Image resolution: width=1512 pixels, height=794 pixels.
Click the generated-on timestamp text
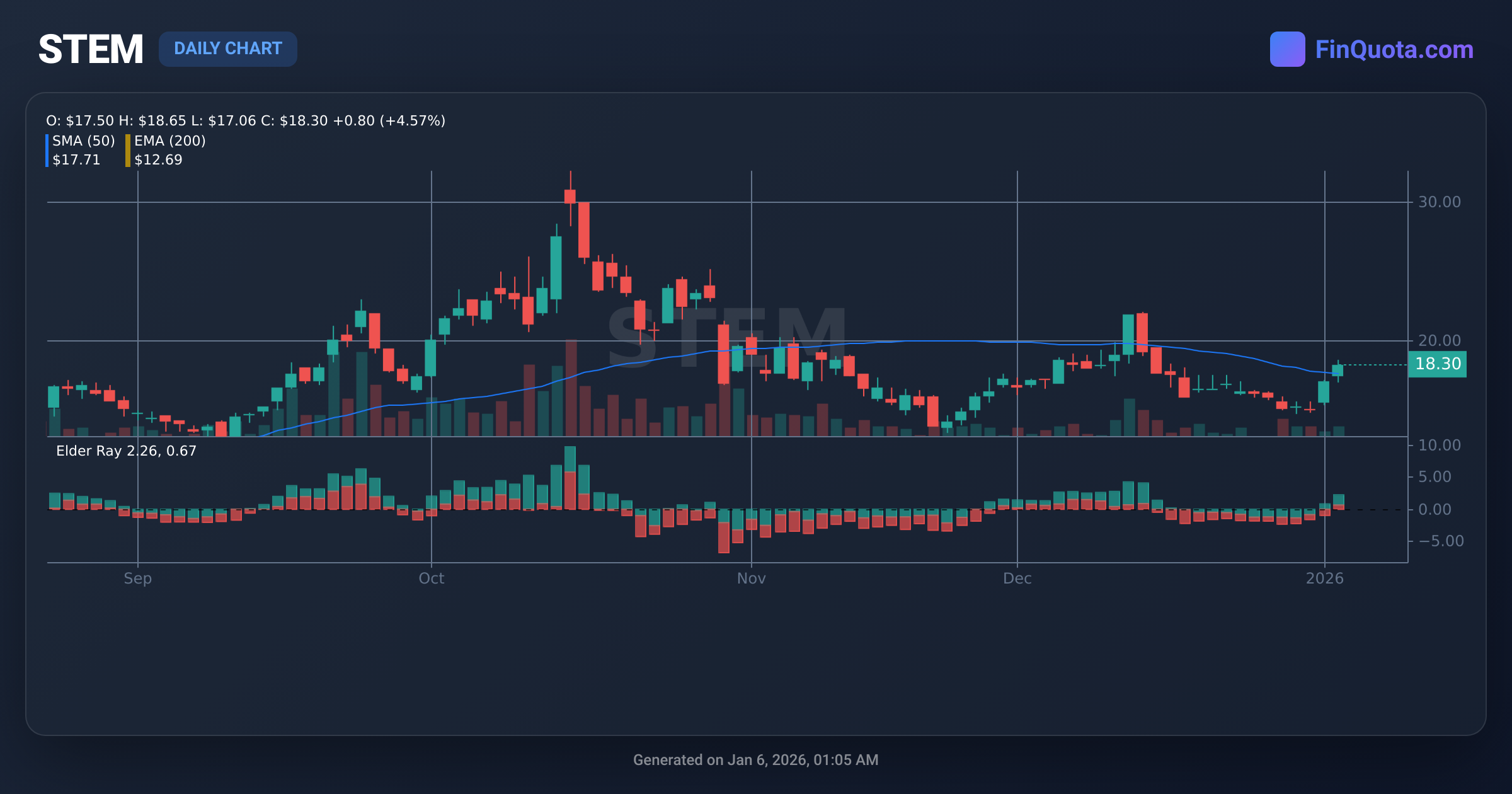755,760
